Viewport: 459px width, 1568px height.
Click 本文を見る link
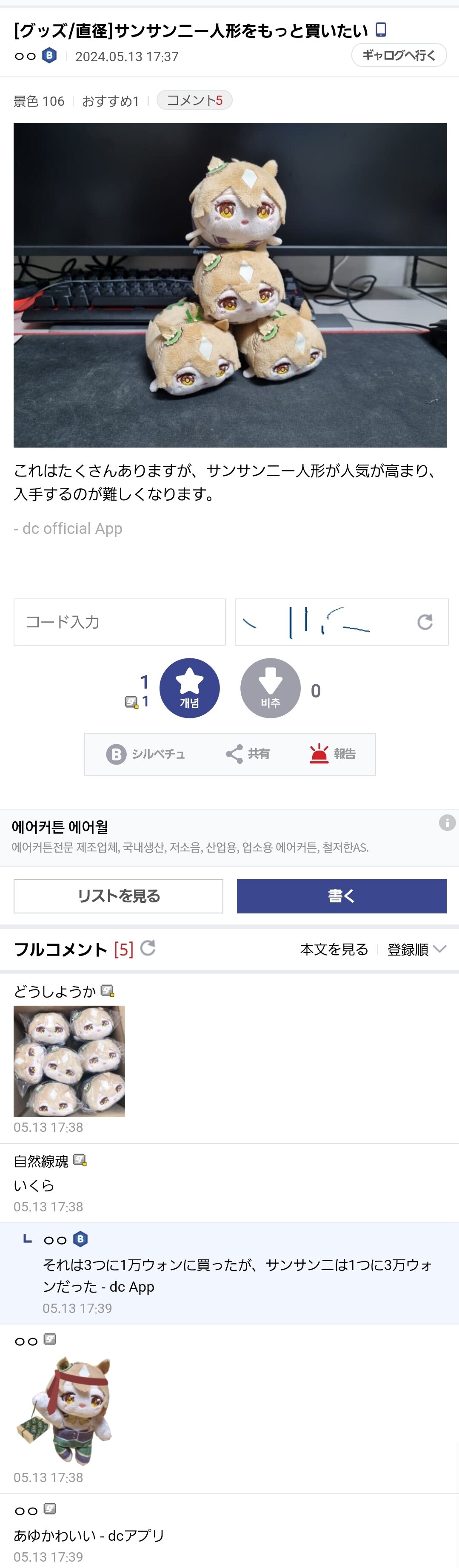pos(334,950)
